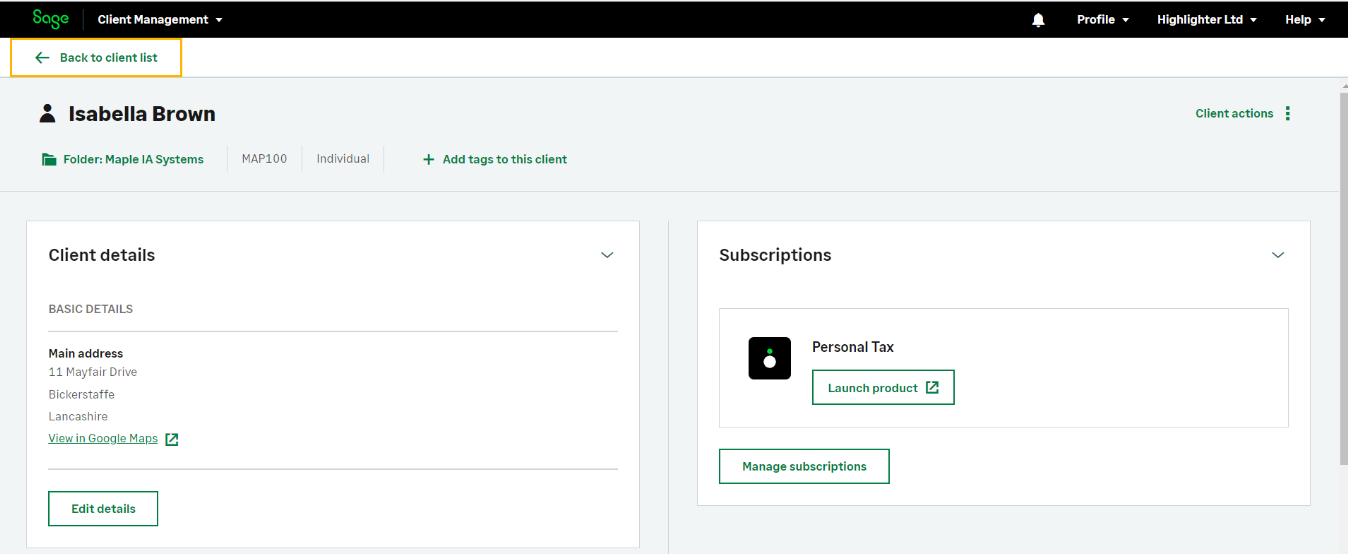Open the notifications bell
The width and height of the screenshot is (1348, 554).
[1038, 20]
